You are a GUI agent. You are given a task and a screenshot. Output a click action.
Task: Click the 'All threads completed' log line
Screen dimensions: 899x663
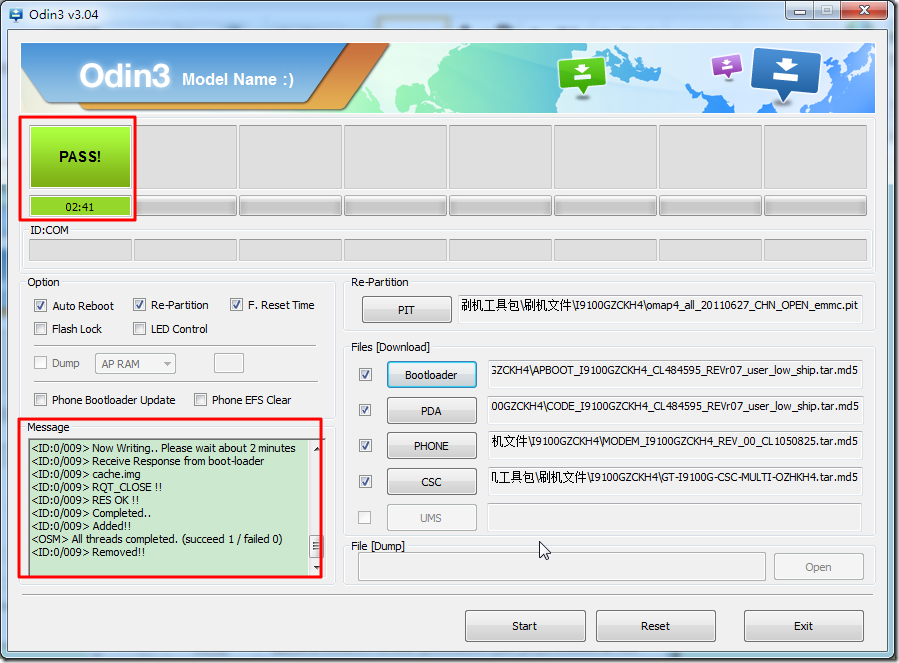click(x=157, y=539)
